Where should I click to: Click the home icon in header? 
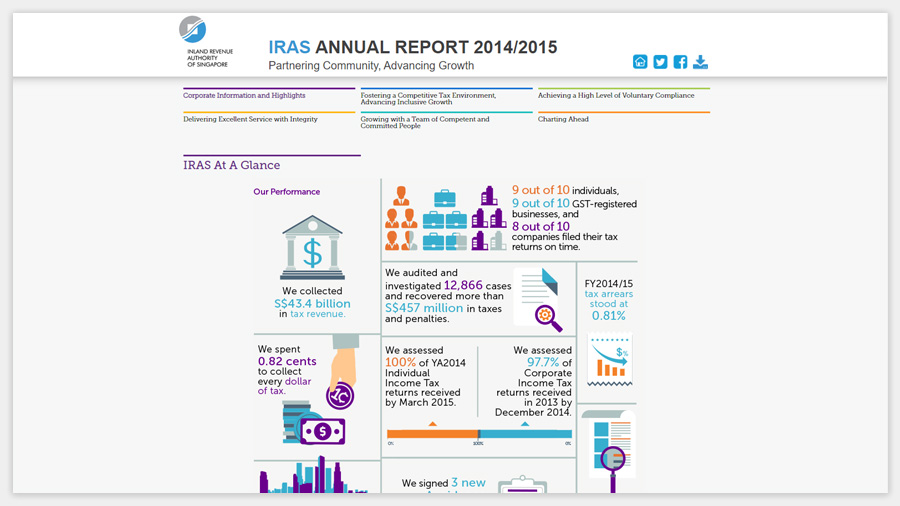point(640,61)
